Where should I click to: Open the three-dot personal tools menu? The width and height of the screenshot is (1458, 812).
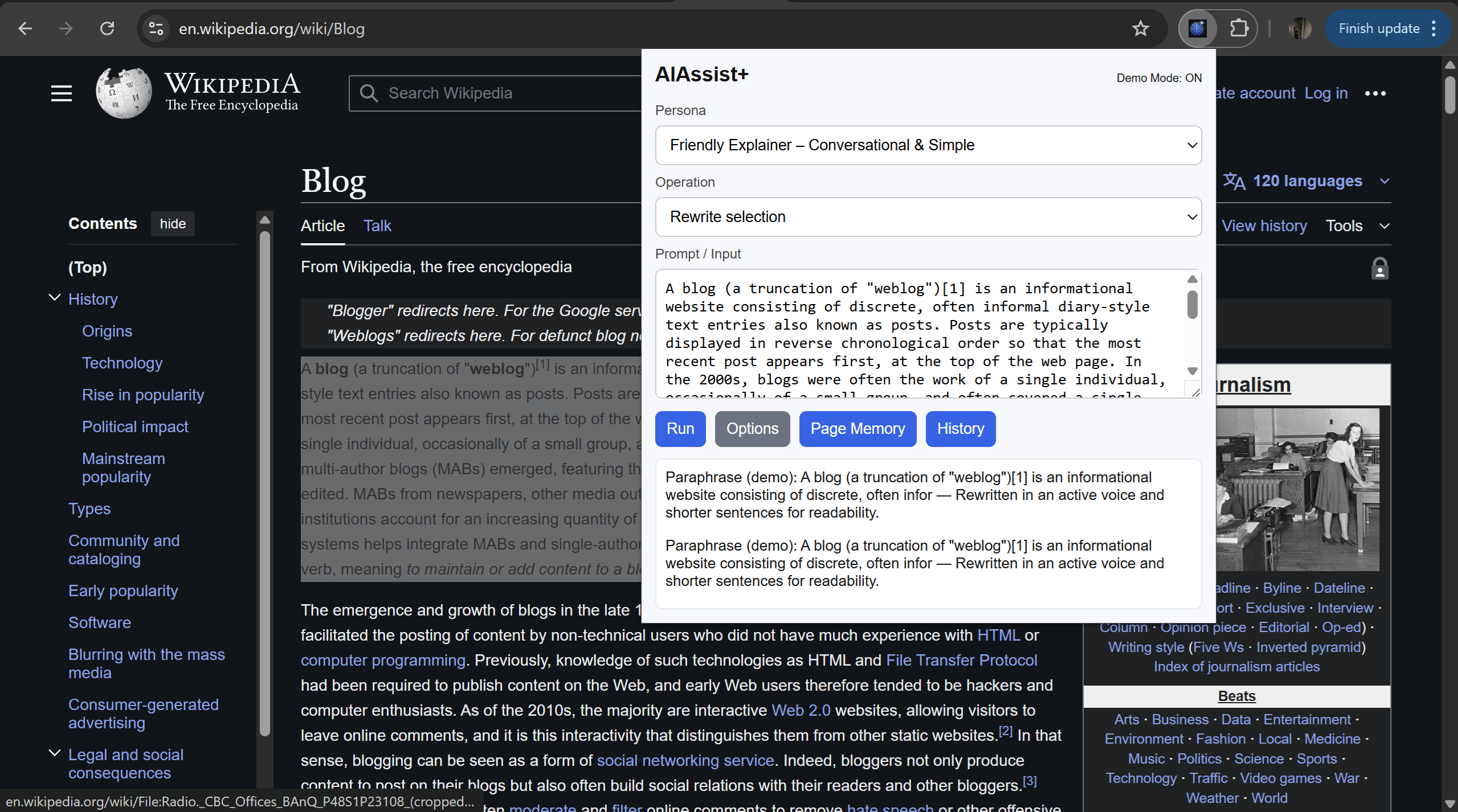click(1375, 93)
